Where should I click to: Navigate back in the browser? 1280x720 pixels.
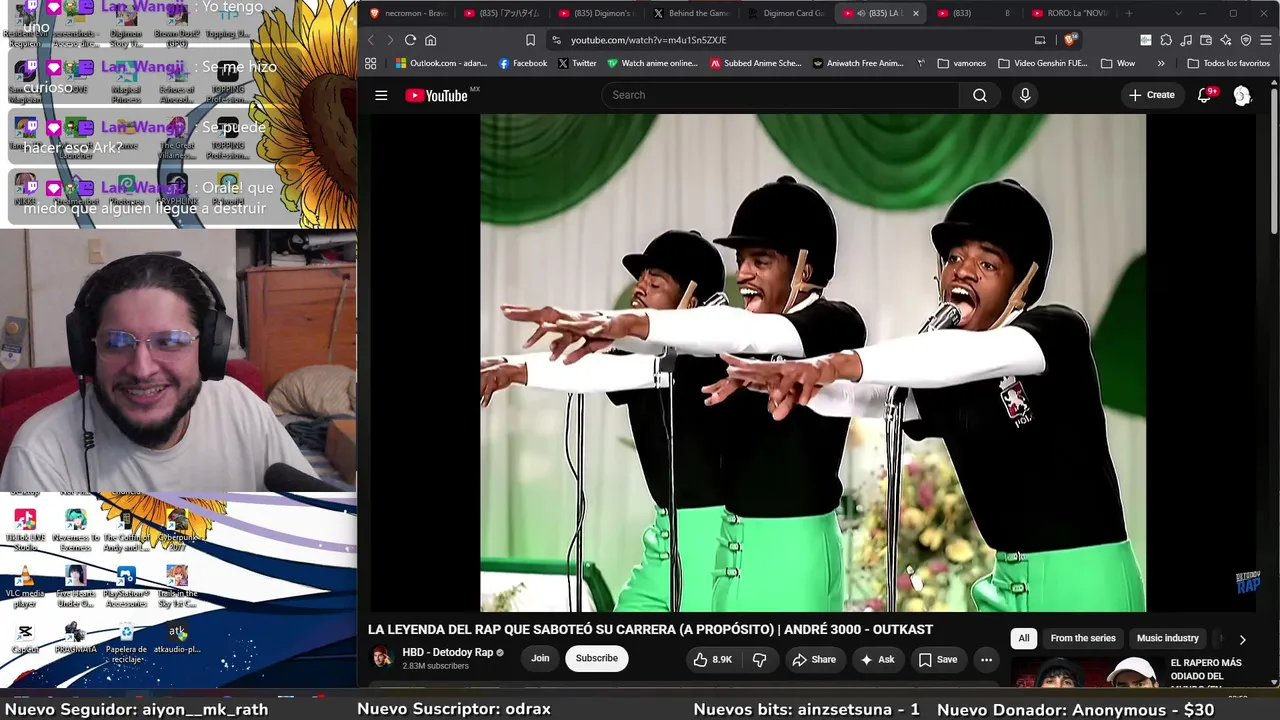click(x=370, y=40)
